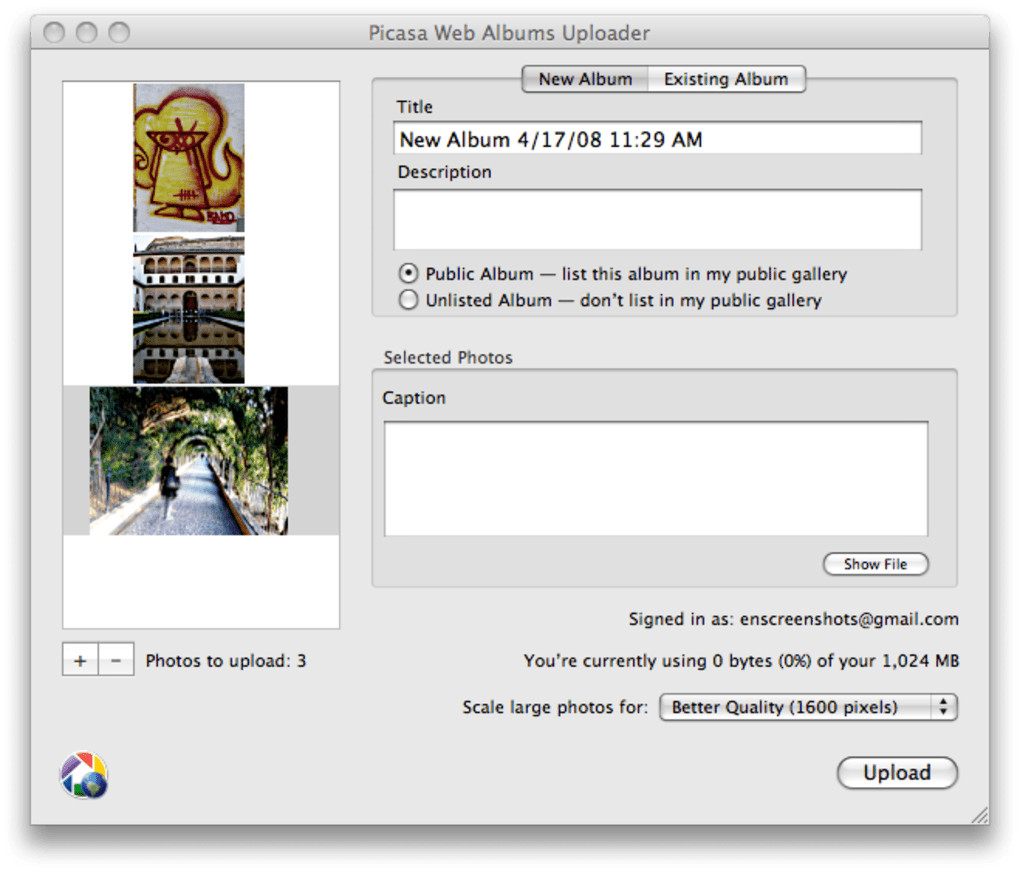This screenshot has height=871, width=1020.
Task: Click the album Title input field
Action: coord(657,139)
